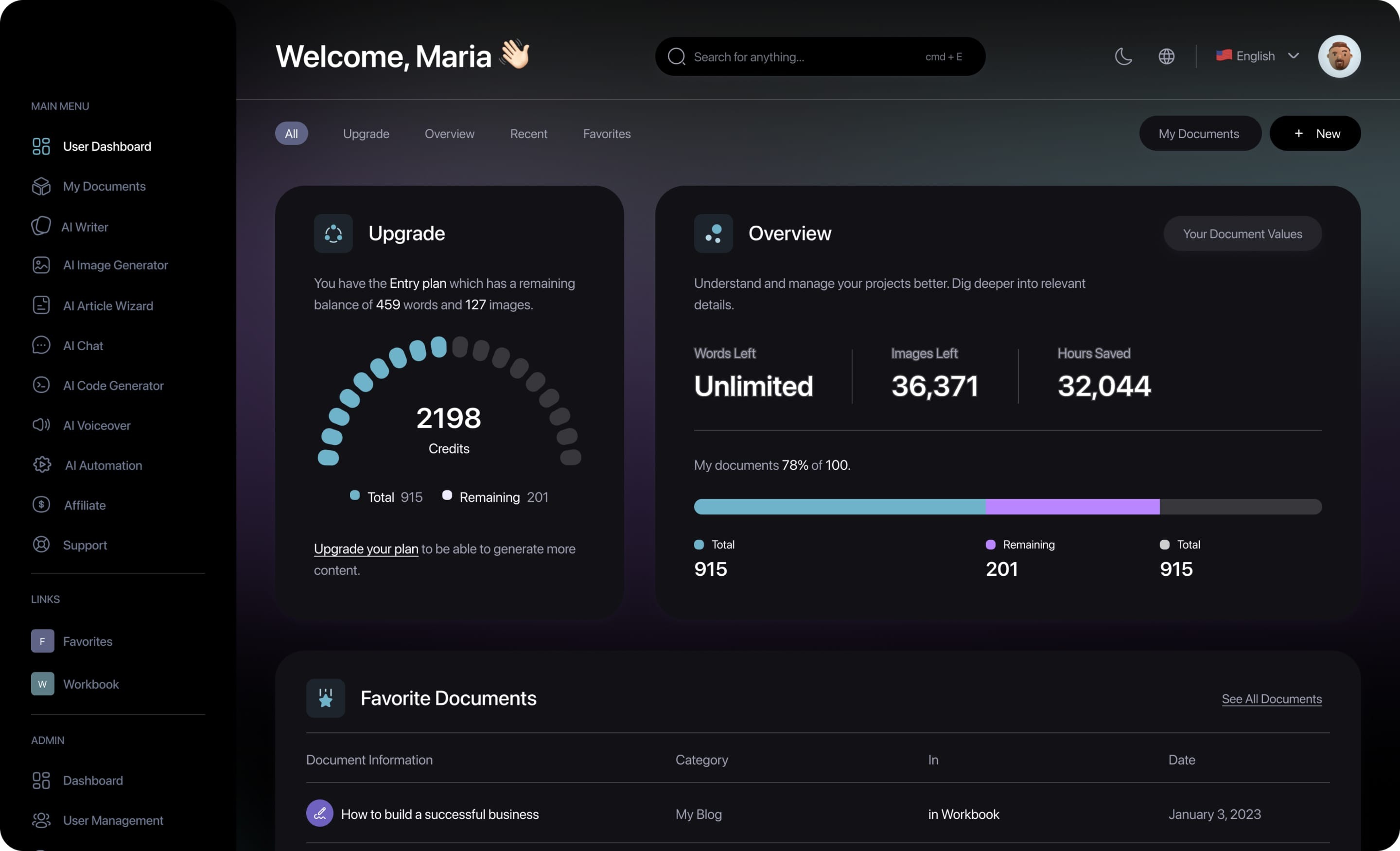Go to My Documents from the sidebar
The height and width of the screenshot is (851, 1400).
pos(104,186)
